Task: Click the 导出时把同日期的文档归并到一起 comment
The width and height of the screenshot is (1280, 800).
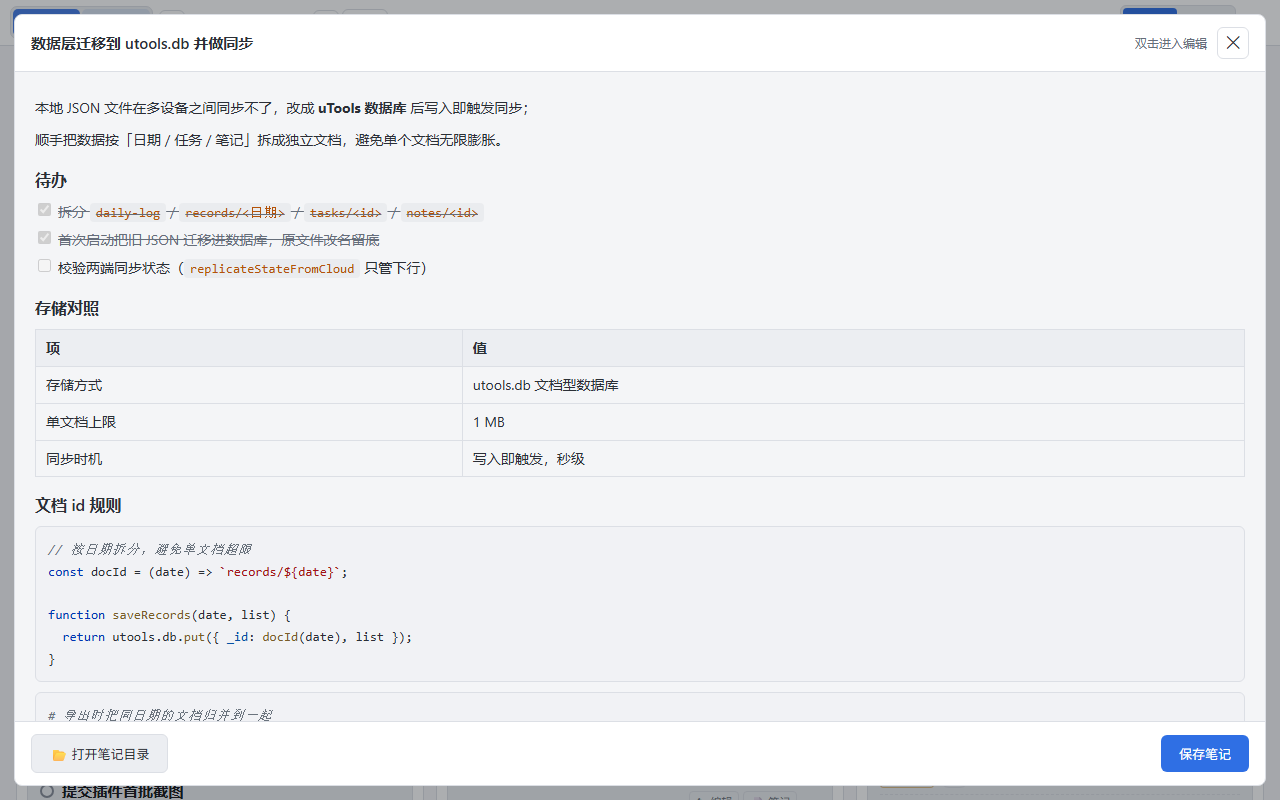Action: [x=160, y=715]
